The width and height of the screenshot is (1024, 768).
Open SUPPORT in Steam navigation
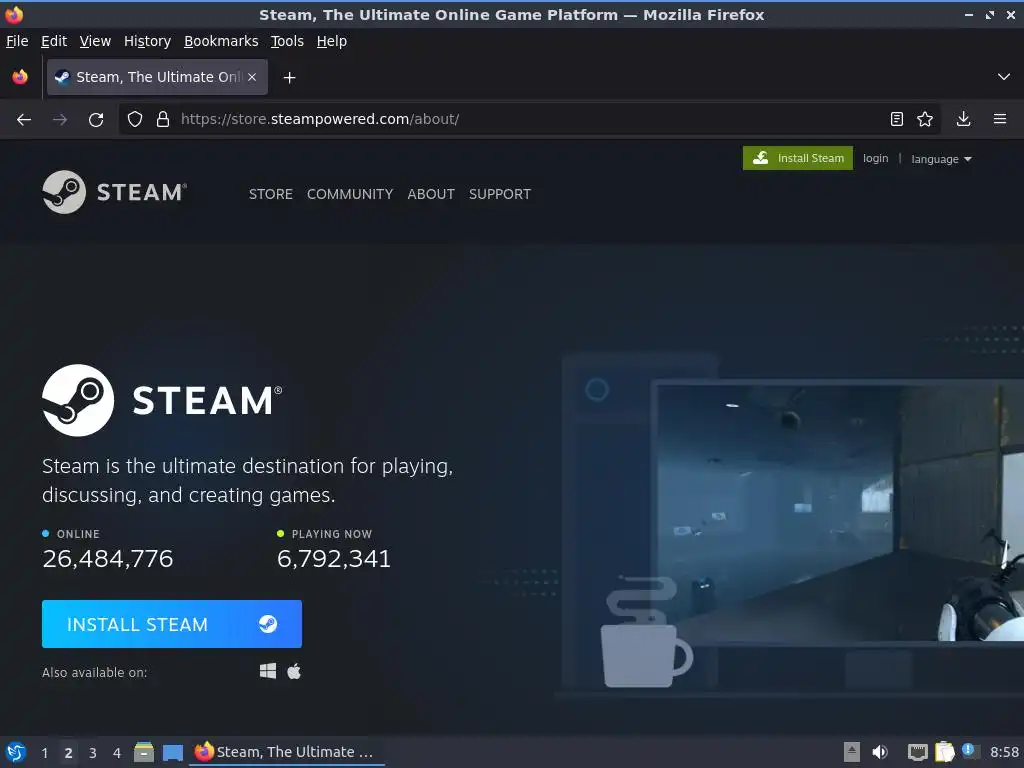(x=500, y=194)
